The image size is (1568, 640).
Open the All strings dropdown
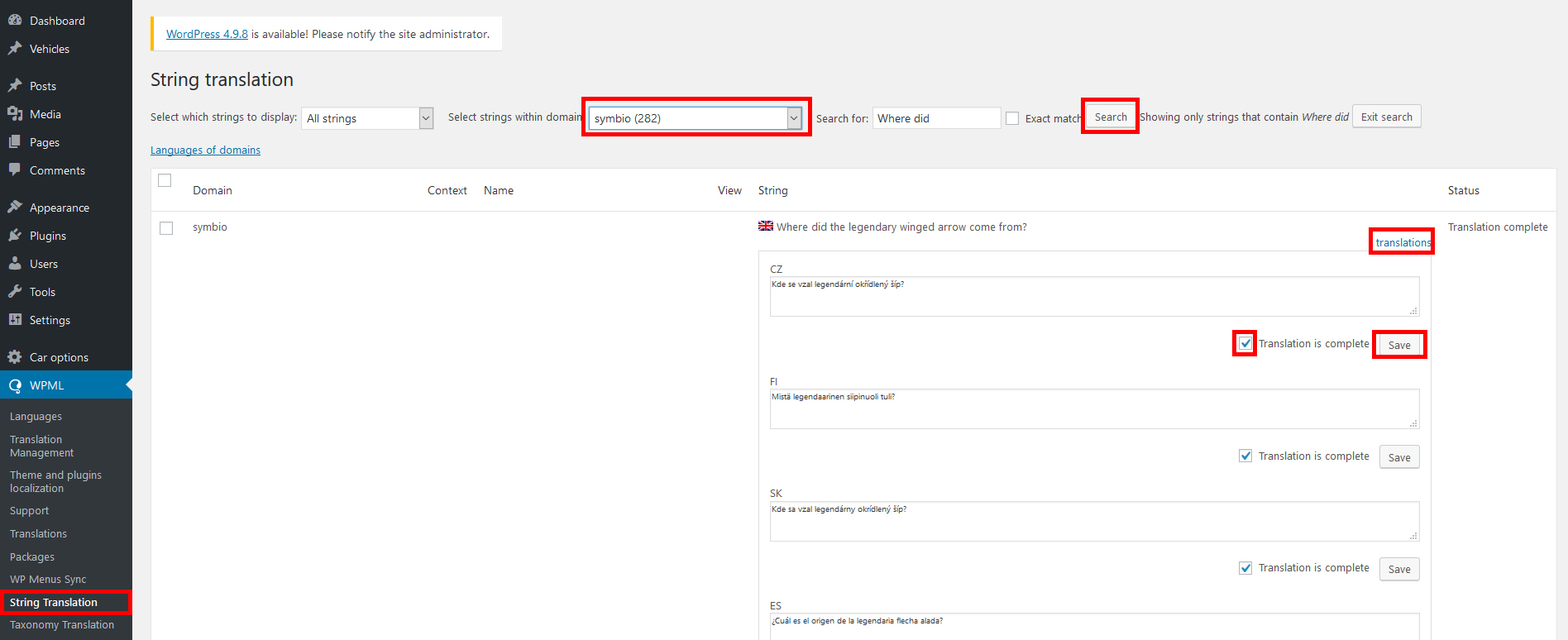coord(367,118)
